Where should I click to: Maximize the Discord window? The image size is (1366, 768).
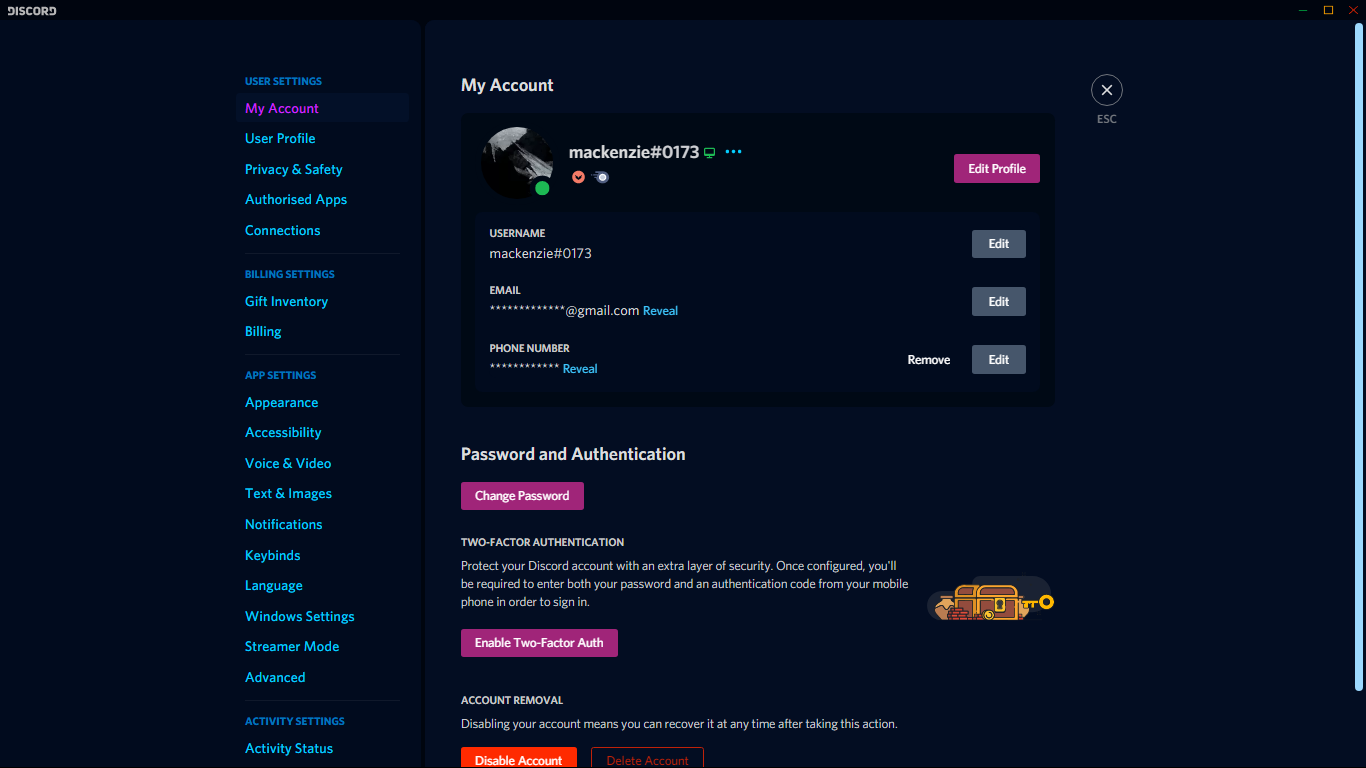pyautogui.click(x=1328, y=10)
